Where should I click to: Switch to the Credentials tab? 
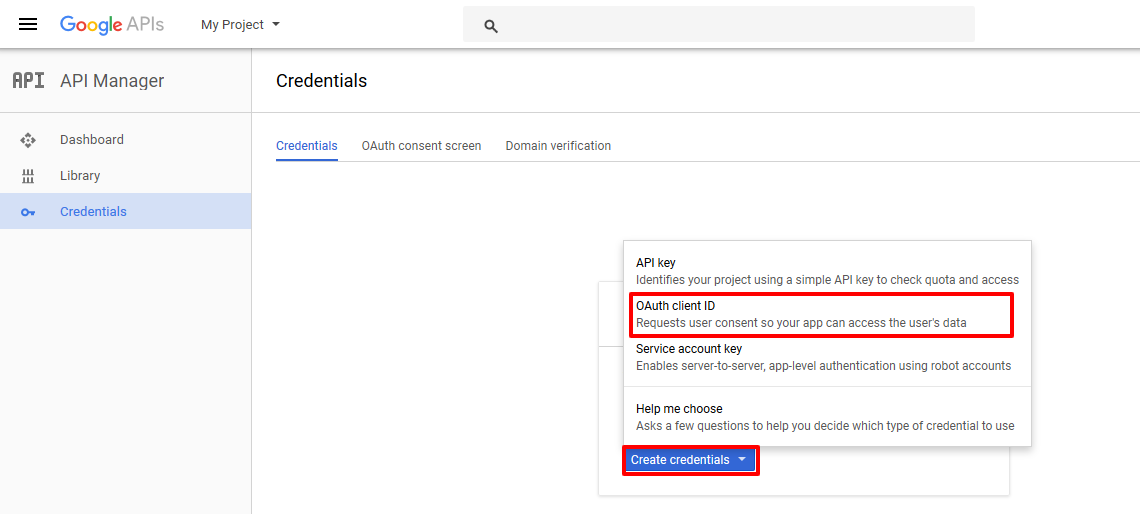coord(306,146)
